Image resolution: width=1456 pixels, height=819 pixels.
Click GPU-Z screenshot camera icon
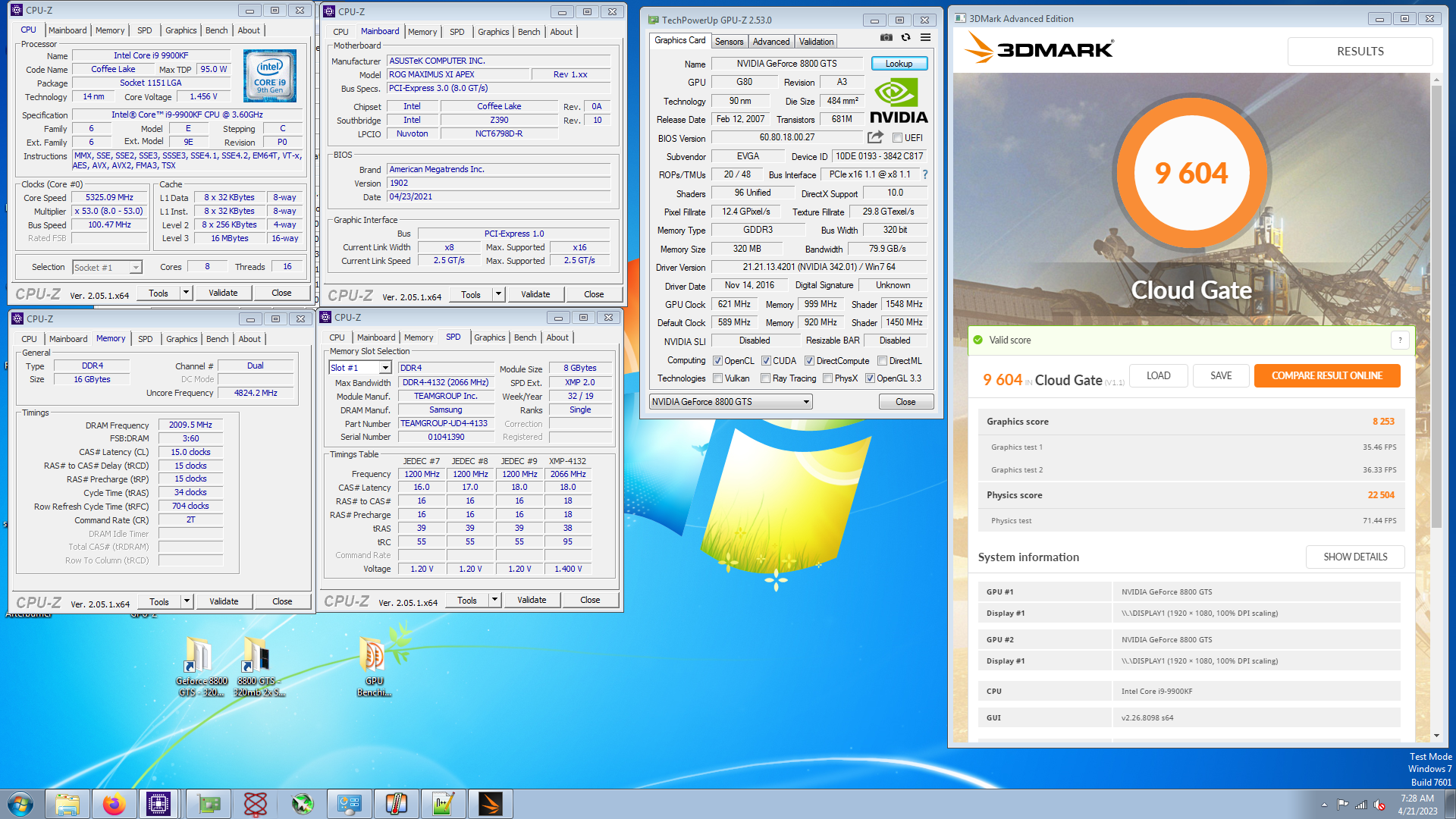click(x=886, y=37)
